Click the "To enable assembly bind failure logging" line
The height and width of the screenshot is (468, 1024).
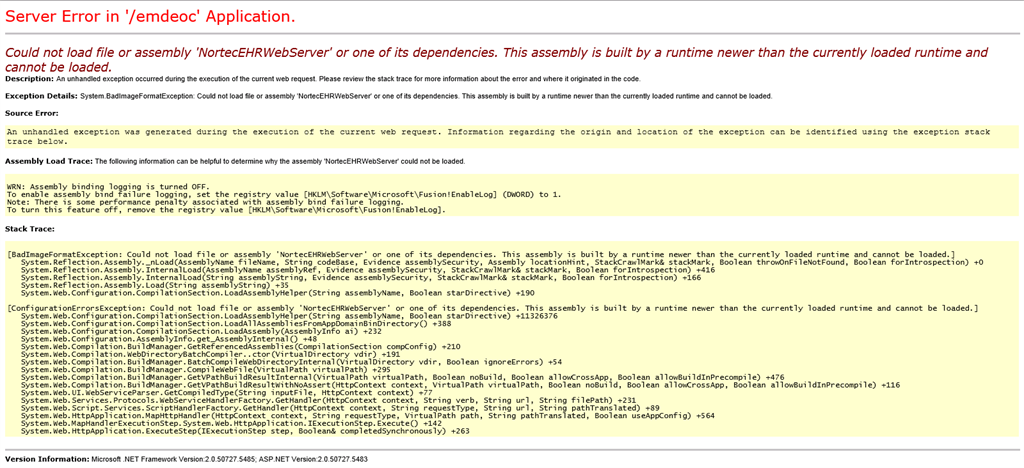coord(283,195)
